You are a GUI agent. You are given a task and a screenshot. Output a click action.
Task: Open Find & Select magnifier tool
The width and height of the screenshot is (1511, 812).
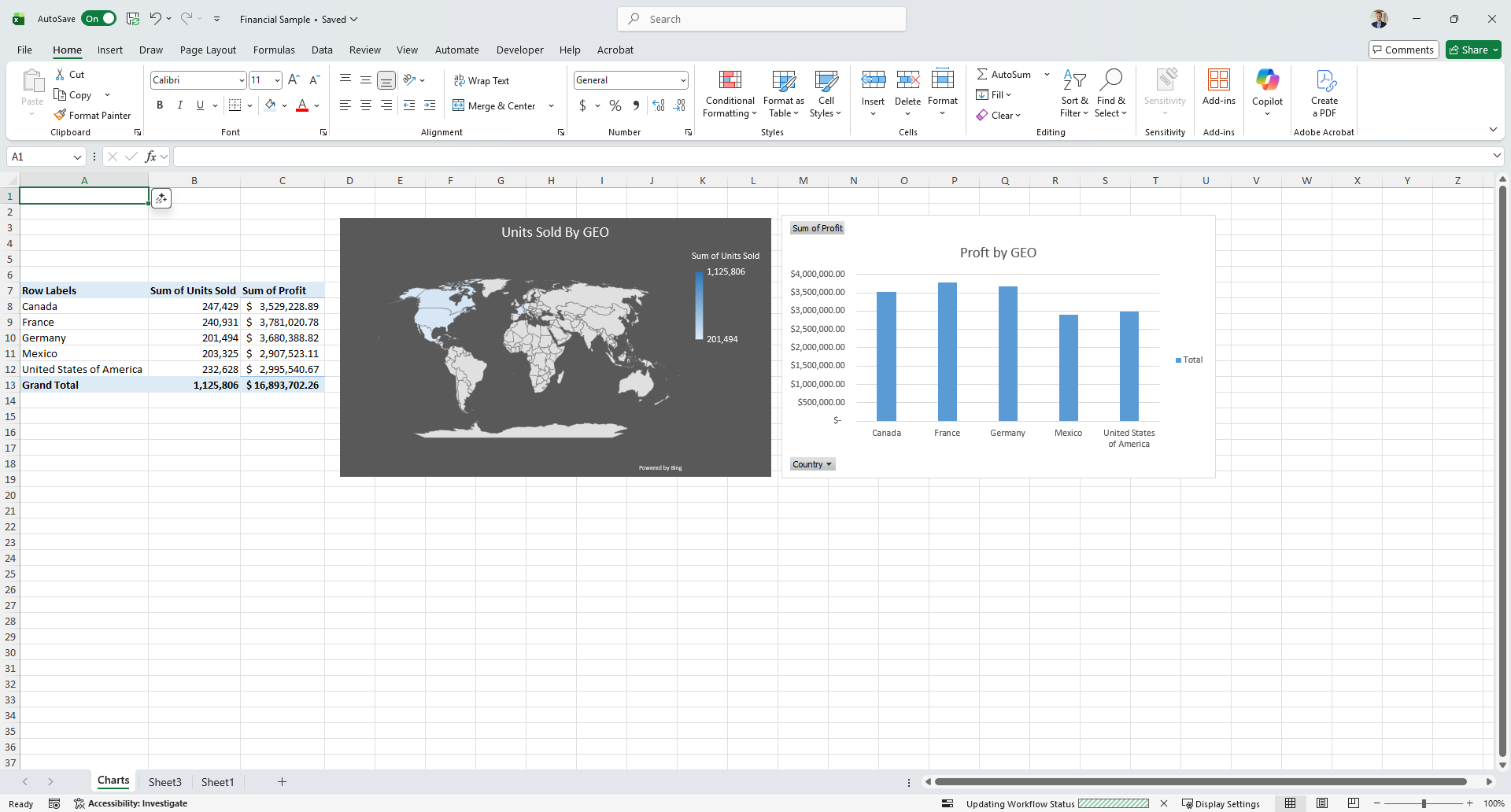click(x=1110, y=80)
